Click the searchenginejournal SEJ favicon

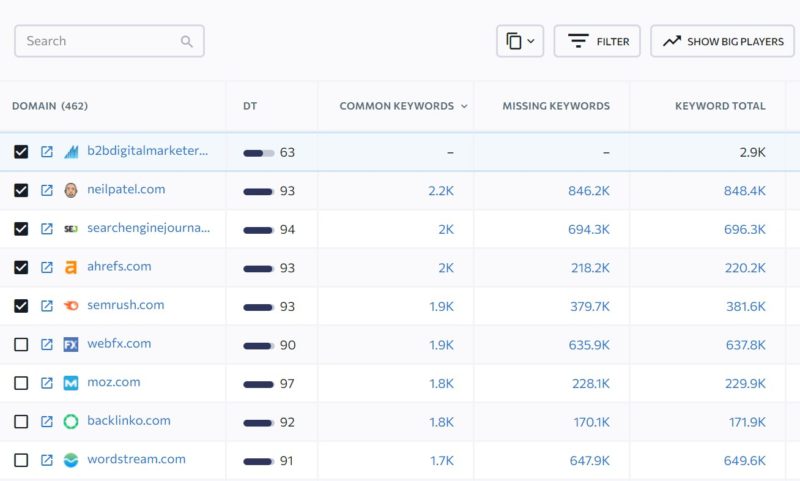point(71,229)
